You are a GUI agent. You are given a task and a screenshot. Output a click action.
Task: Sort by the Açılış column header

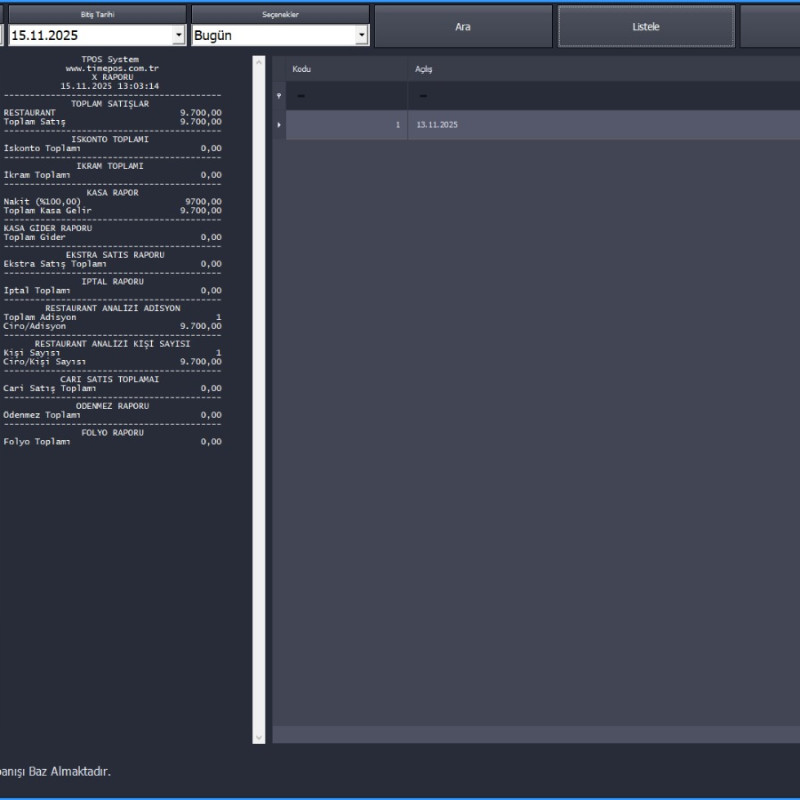[x=600, y=69]
